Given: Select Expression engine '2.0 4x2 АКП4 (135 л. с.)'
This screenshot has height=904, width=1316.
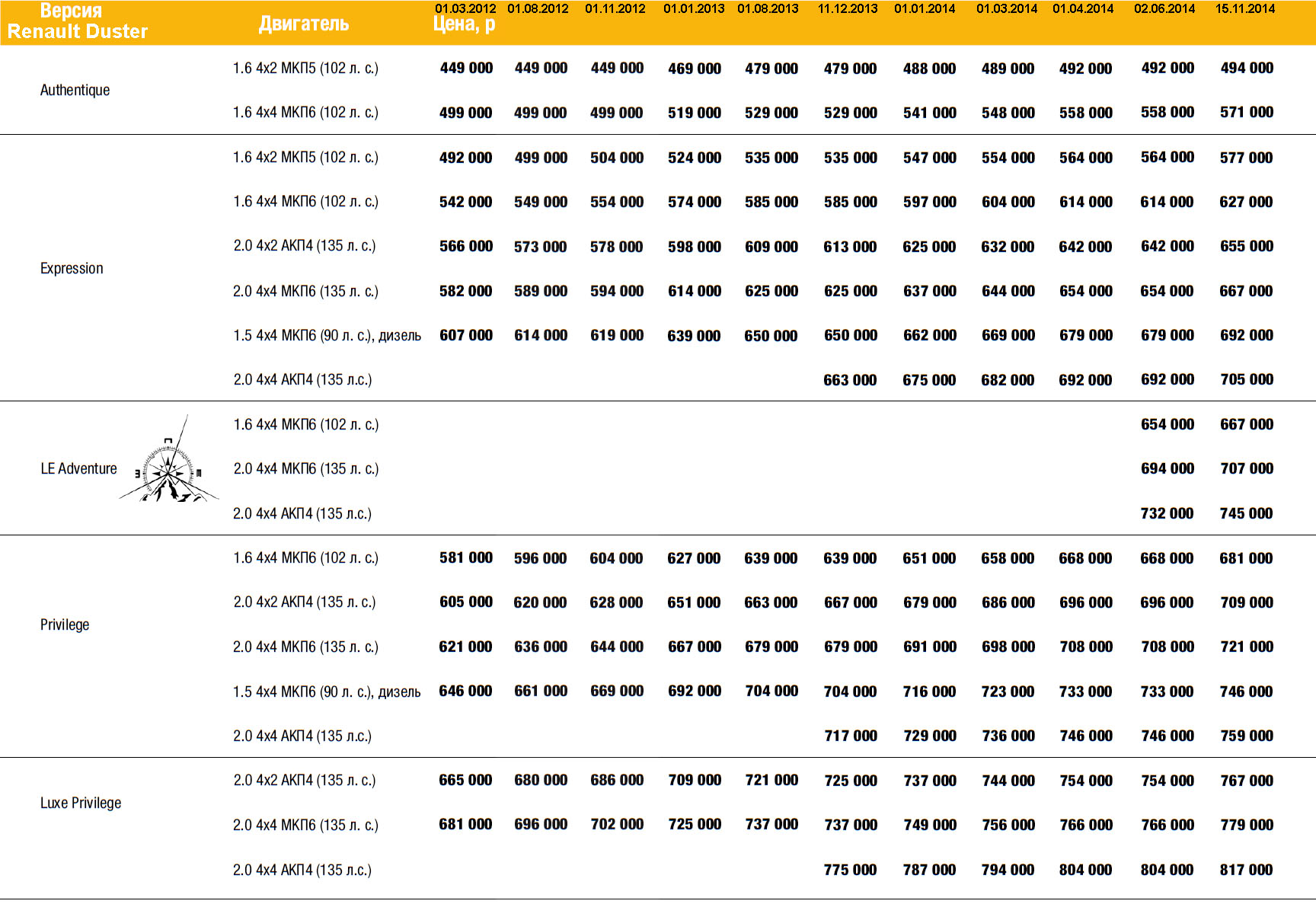Looking at the screenshot, I should point(305,245).
